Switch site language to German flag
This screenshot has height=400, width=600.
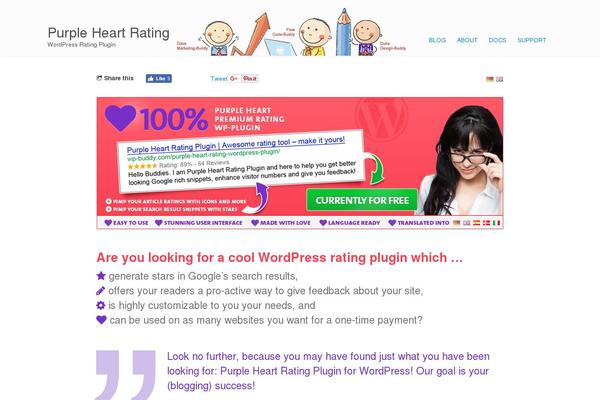(490, 79)
